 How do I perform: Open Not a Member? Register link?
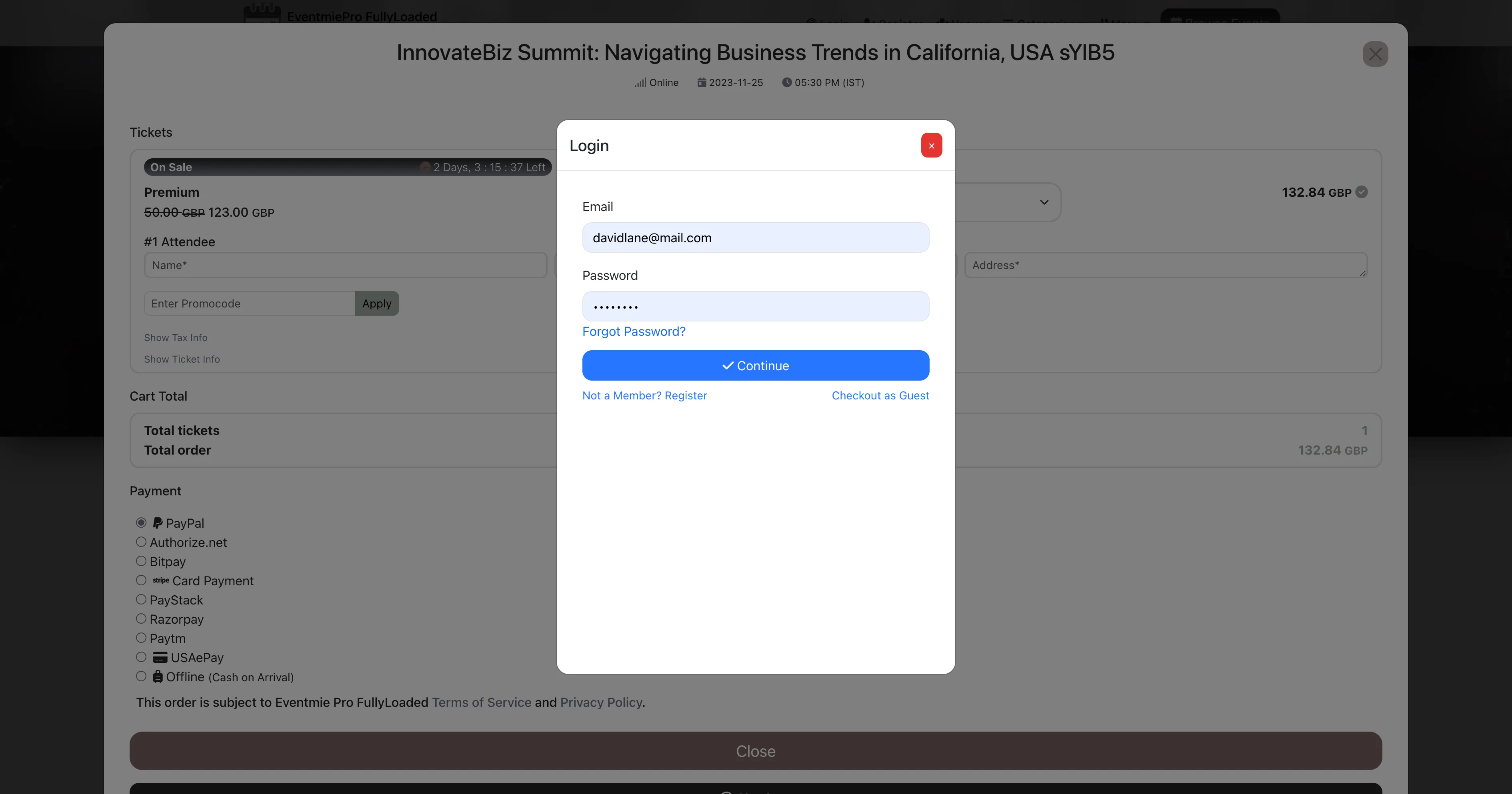click(x=644, y=395)
